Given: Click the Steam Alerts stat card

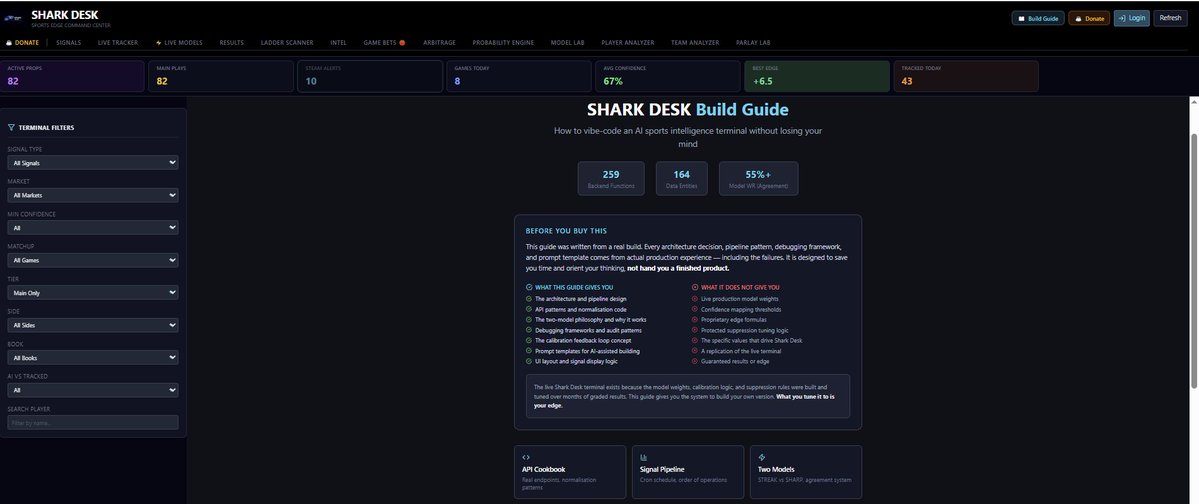Looking at the screenshot, I should pos(370,76).
